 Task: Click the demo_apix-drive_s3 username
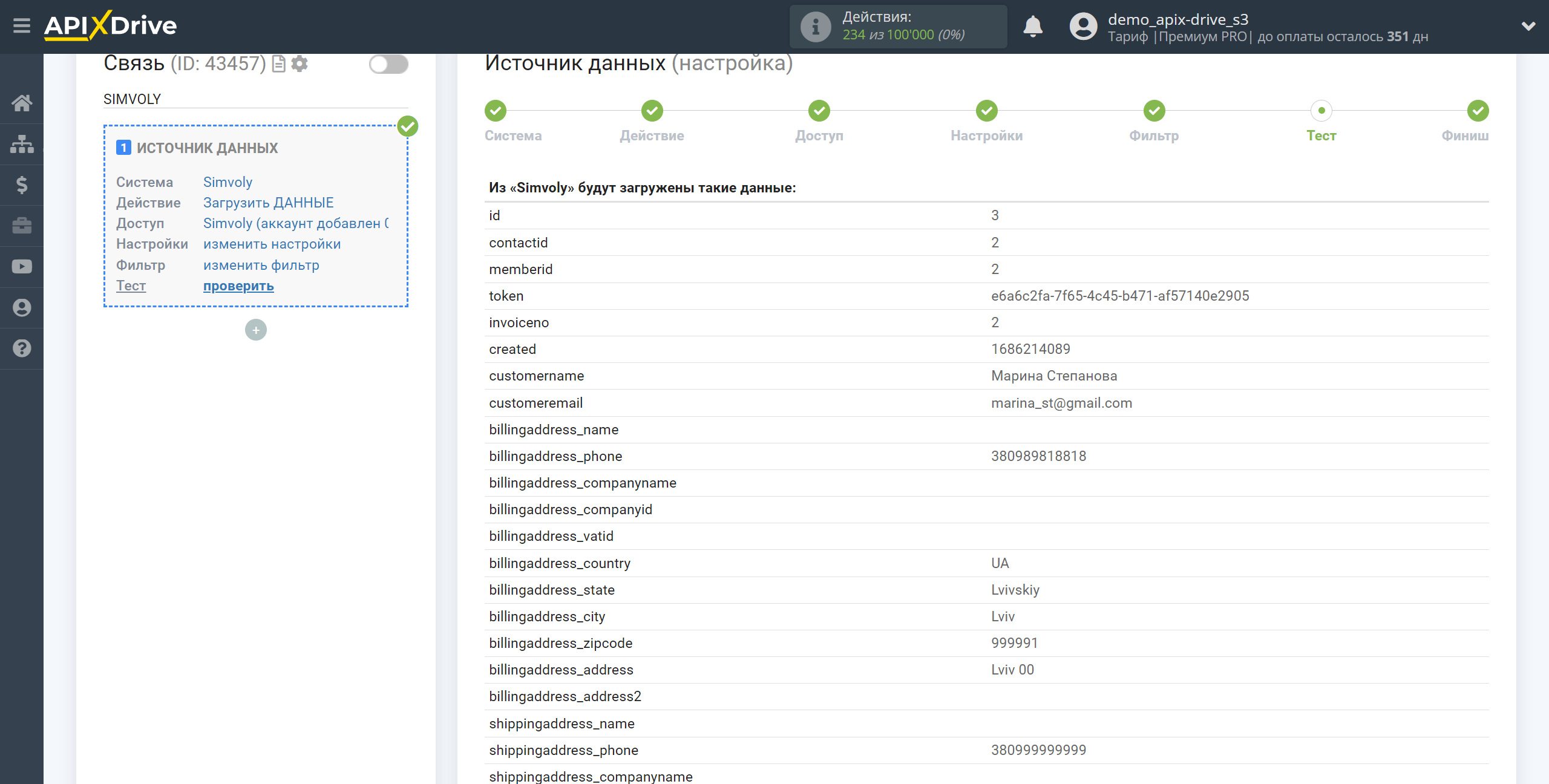pos(1178,19)
